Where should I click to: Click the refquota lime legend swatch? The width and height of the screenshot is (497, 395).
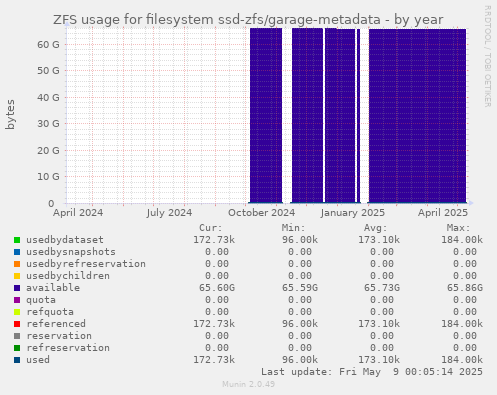(17, 312)
